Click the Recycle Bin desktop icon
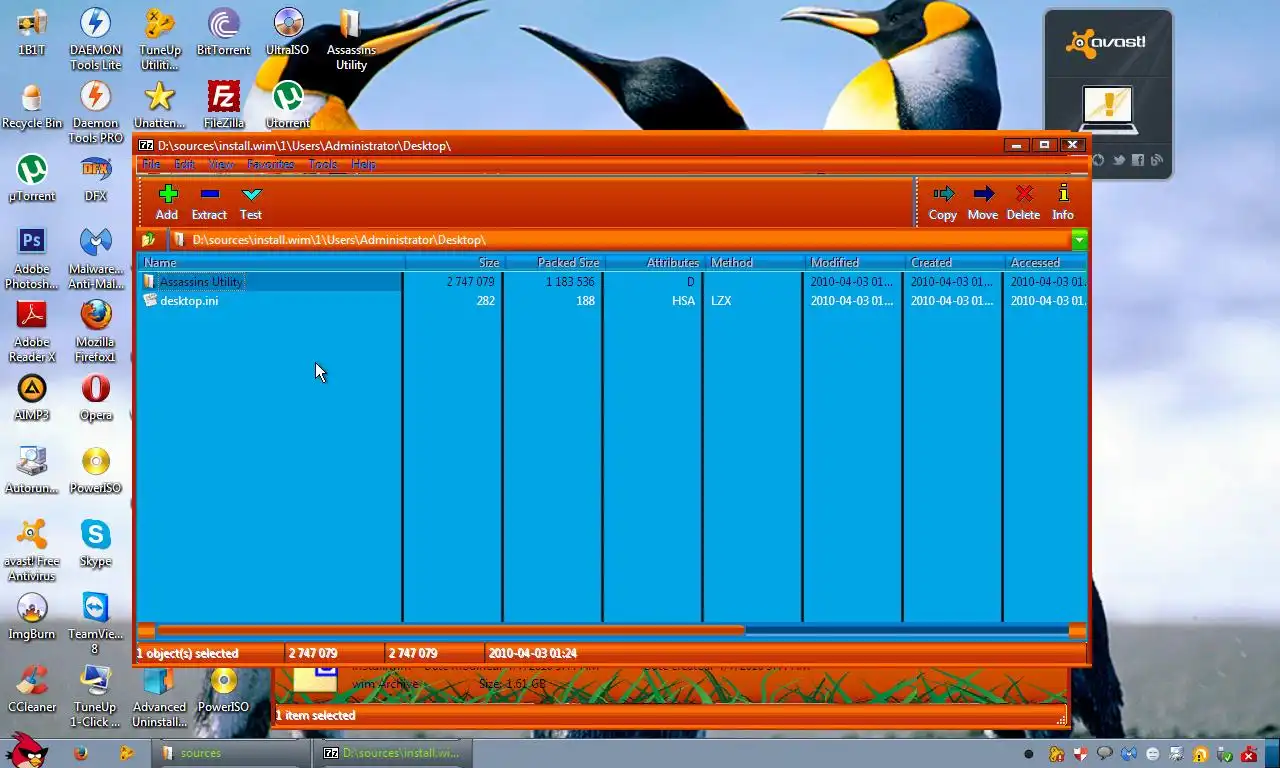 click(x=32, y=106)
